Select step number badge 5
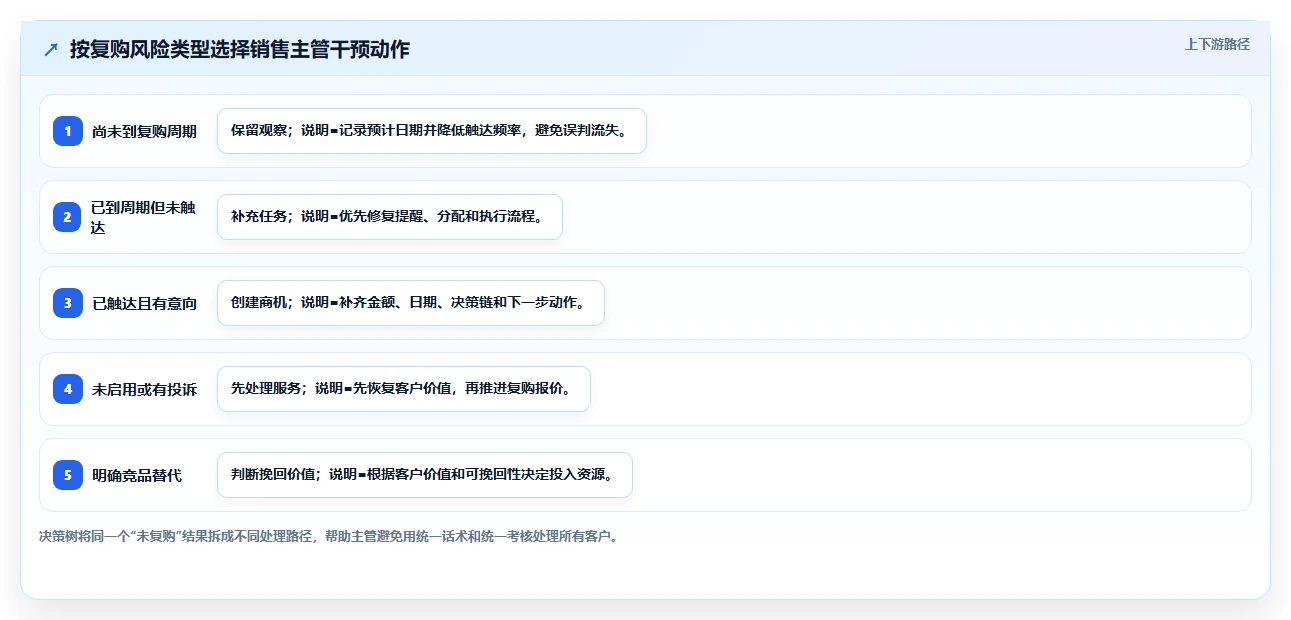Screen dimensions: 1291x620 click(x=68, y=475)
